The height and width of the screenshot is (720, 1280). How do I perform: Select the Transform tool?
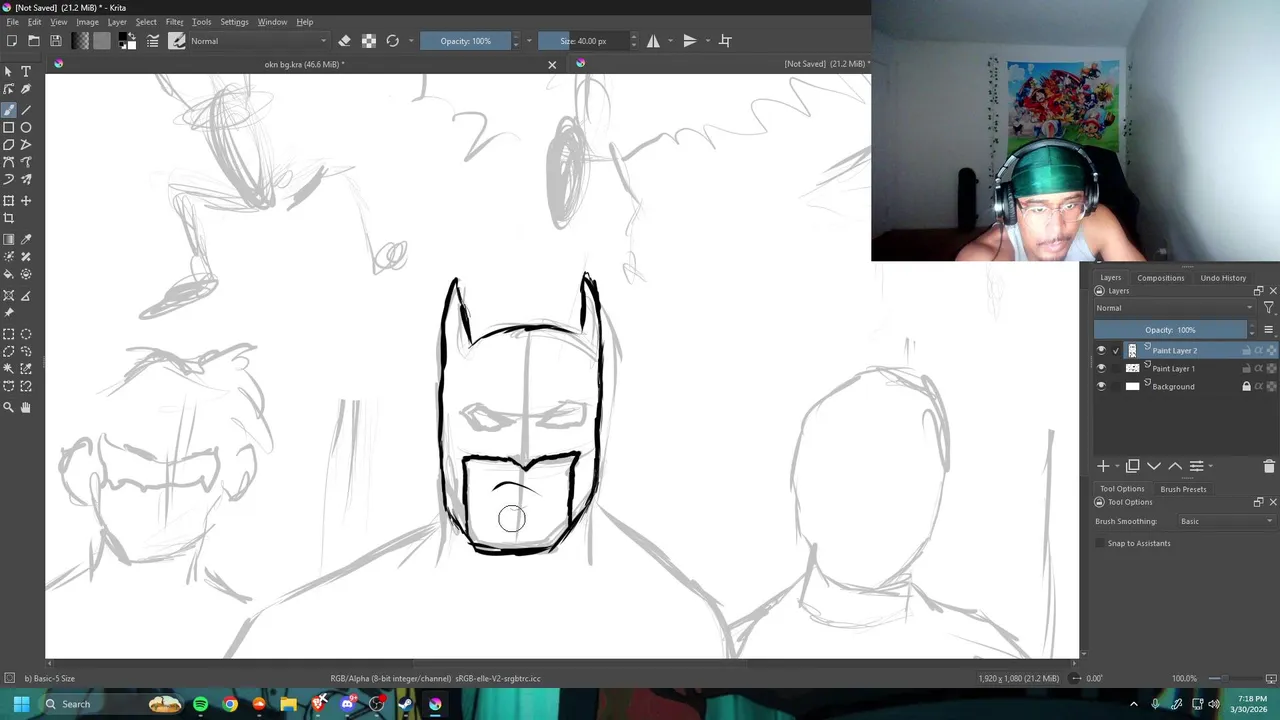pyautogui.click(x=9, y=201)
